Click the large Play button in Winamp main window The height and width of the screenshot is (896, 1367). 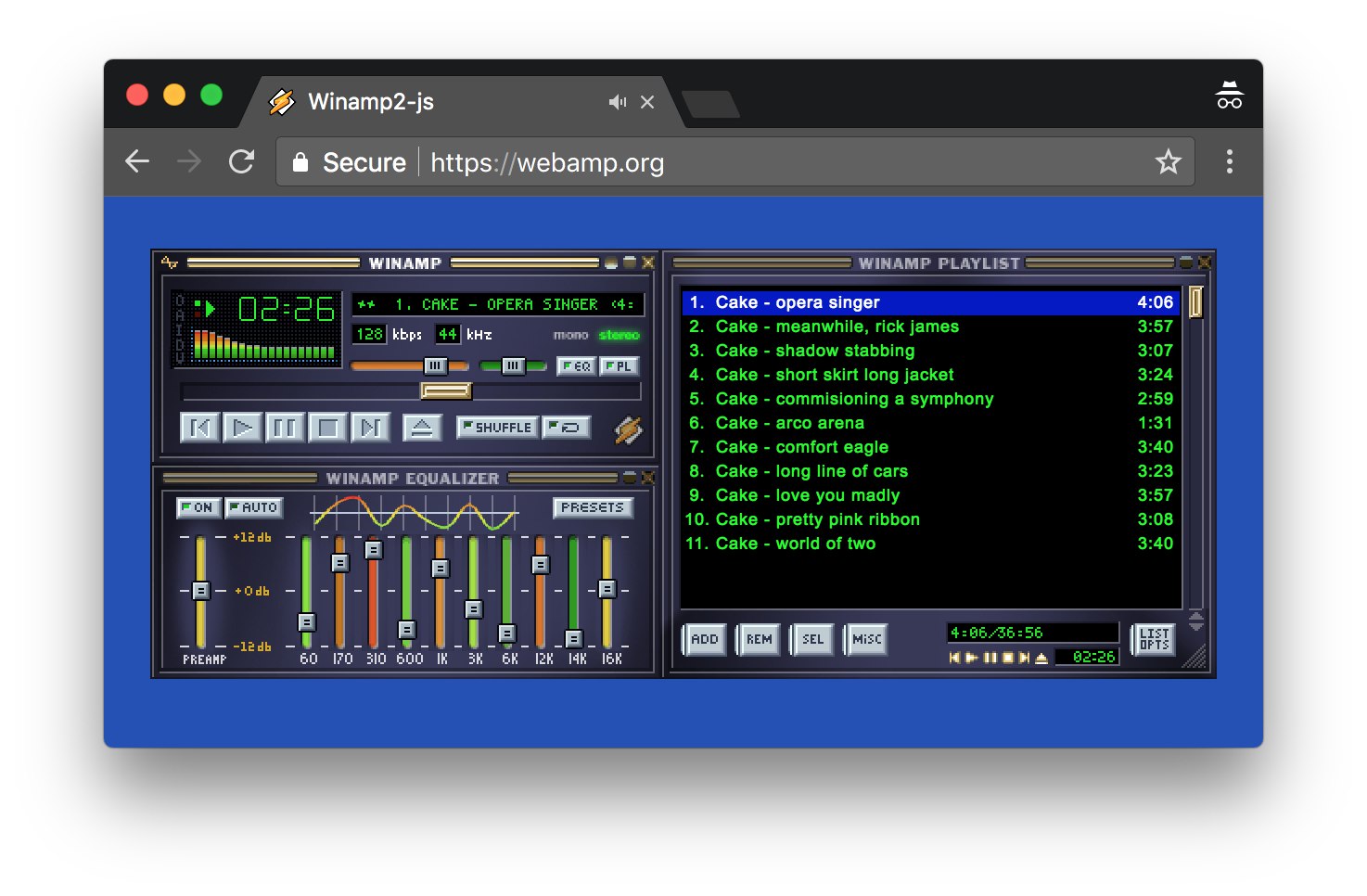(x=242, y=428)
